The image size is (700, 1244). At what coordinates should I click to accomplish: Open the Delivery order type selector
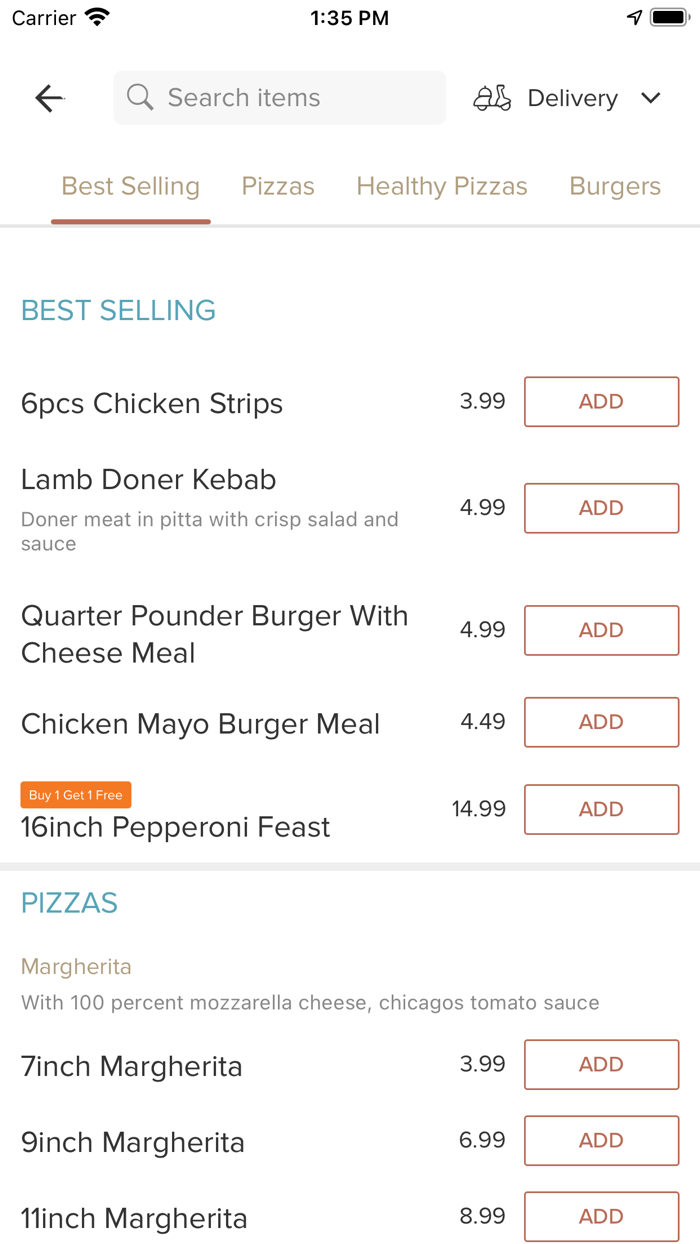click(567, 98)
